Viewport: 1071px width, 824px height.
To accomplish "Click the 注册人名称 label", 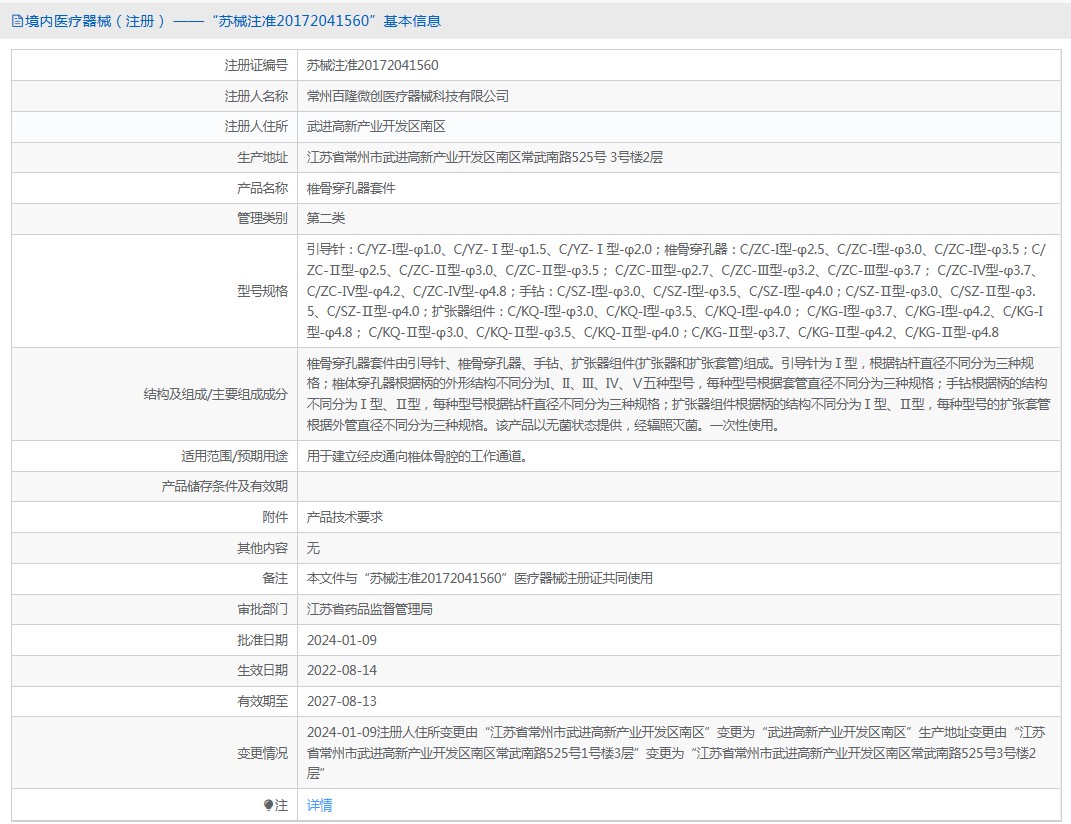I will pyautogui.click(x=256, y=96).
